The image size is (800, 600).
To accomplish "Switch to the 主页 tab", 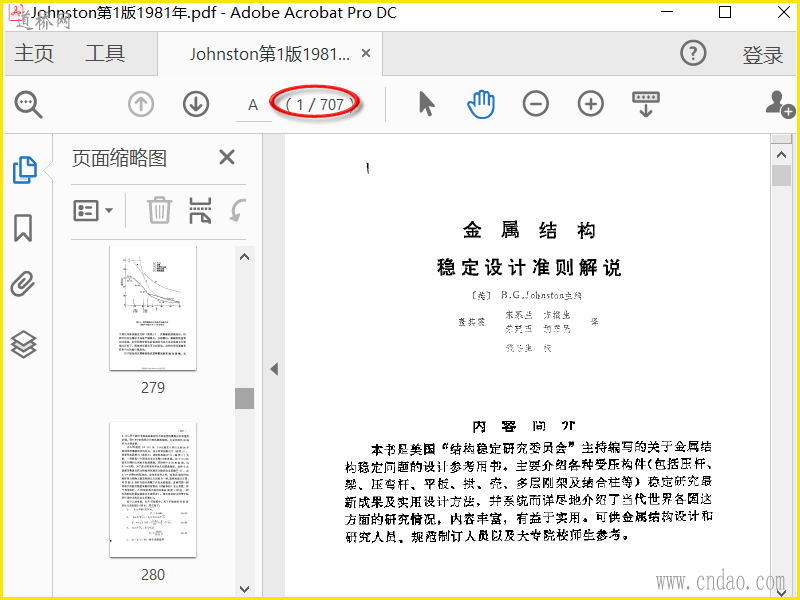I will [34, 54].
